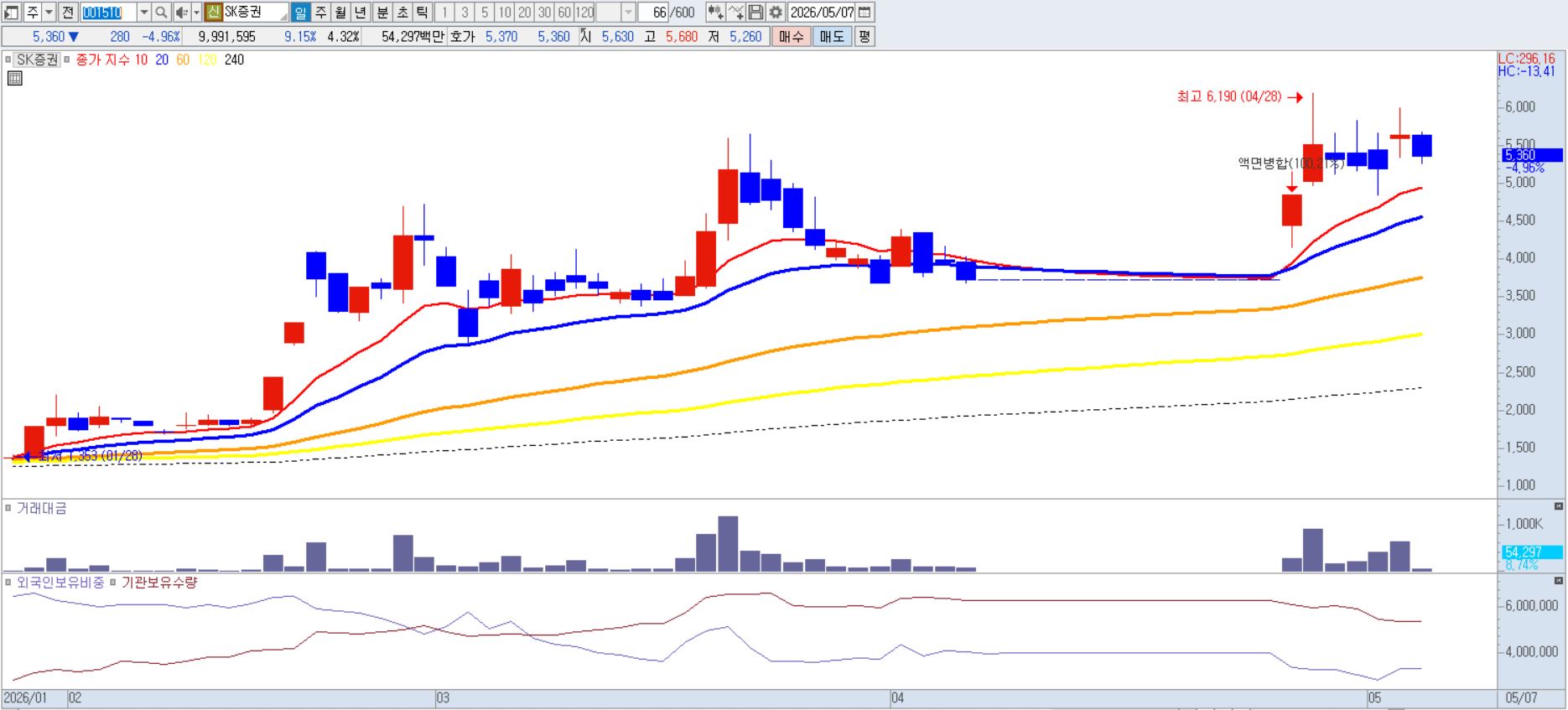Viewport: 1568px width, 710px height.
Task: Click the LC:296.16 indicator text
Action: point(1526,59)
